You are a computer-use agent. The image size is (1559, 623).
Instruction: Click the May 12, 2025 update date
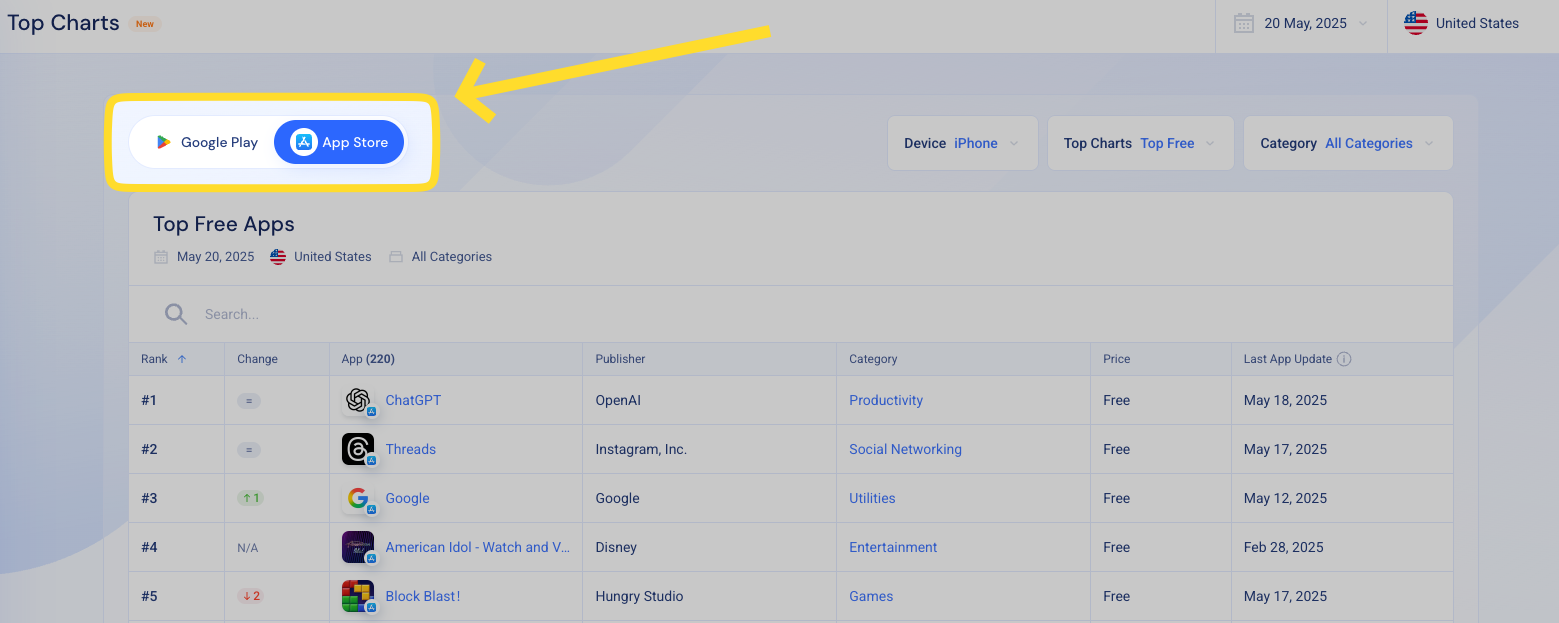pyautogui.click(x=1285, y=498)
